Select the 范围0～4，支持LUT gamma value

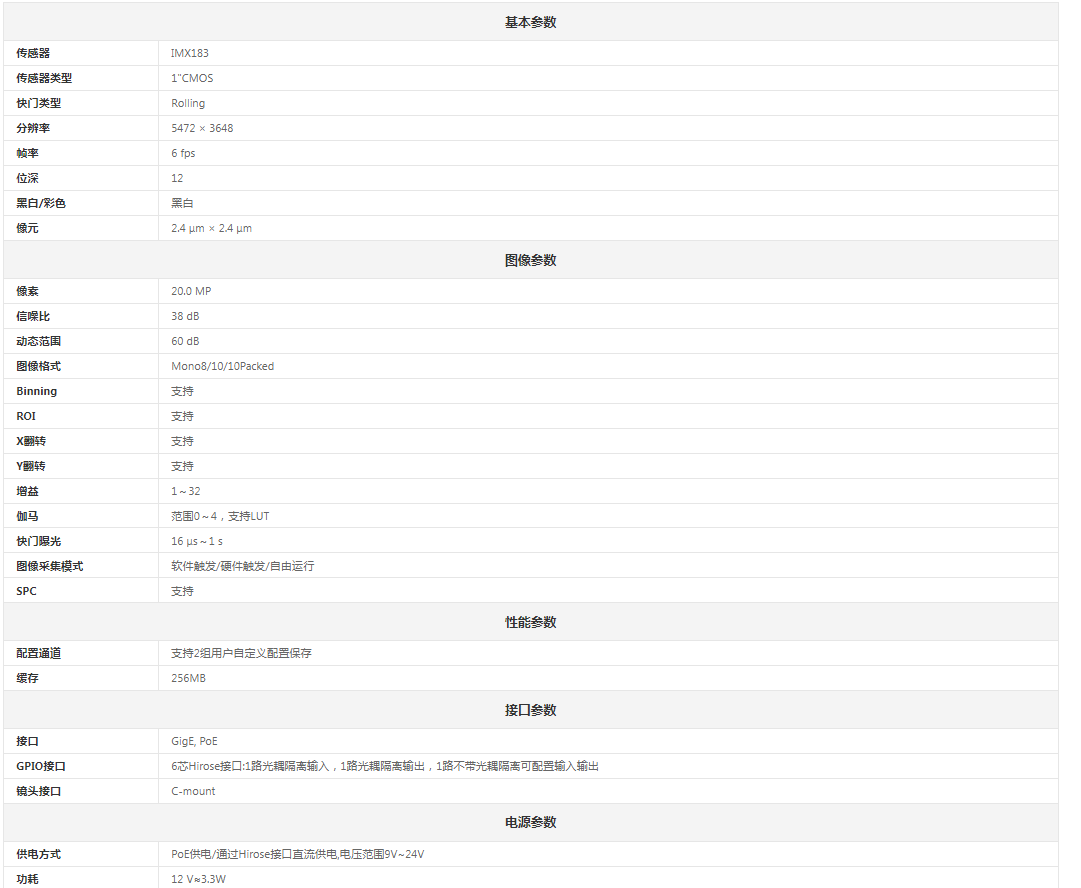tap(220, 516)
